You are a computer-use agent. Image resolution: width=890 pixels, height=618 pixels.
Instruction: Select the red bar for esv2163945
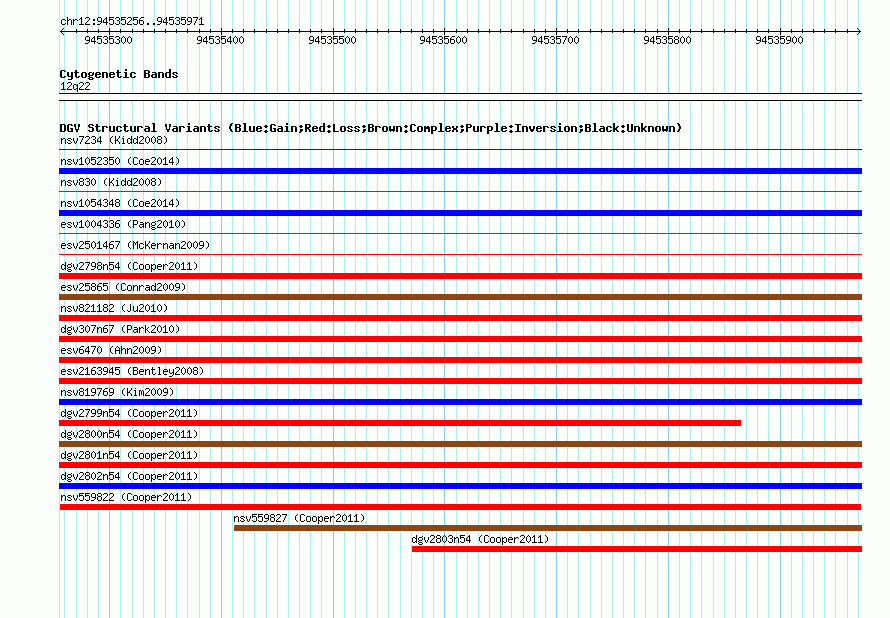460,381
